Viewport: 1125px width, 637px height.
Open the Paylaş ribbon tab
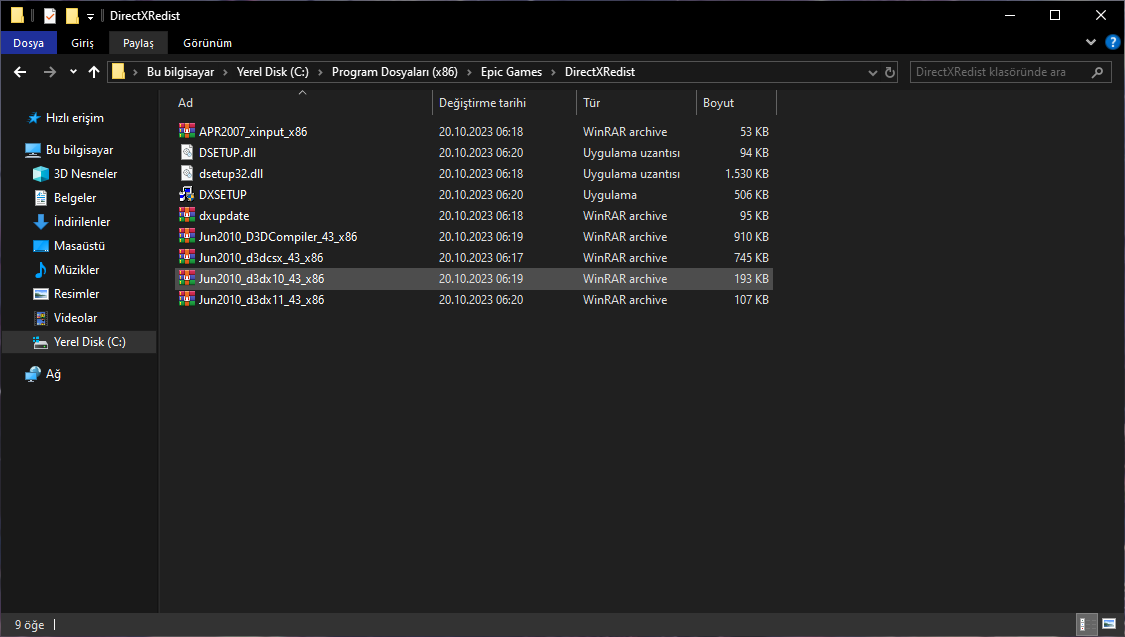pos(138,43)
